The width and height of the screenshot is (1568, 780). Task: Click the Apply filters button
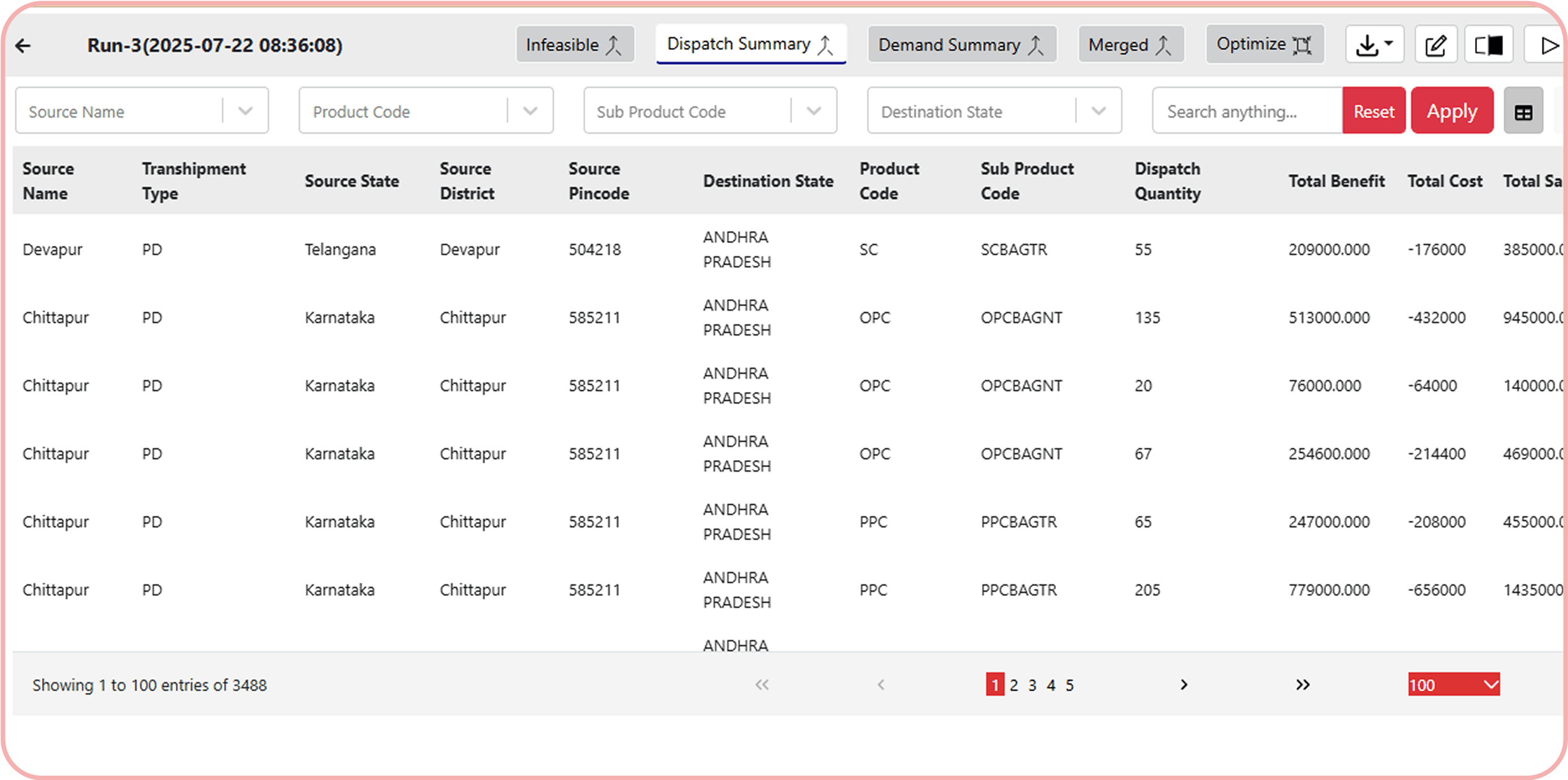click(x=1452, y=111)
